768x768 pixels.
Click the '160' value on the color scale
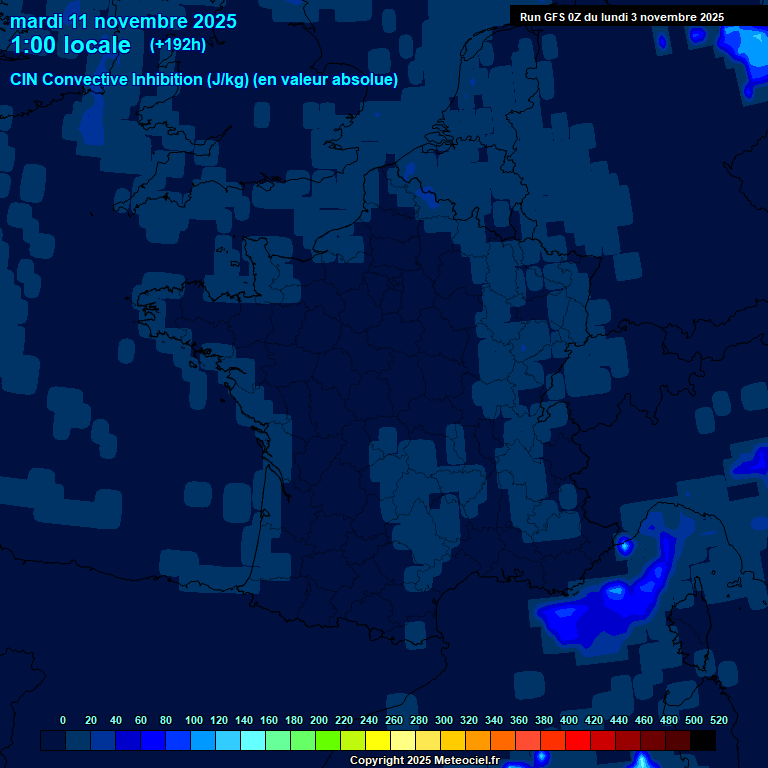[269, 720]
